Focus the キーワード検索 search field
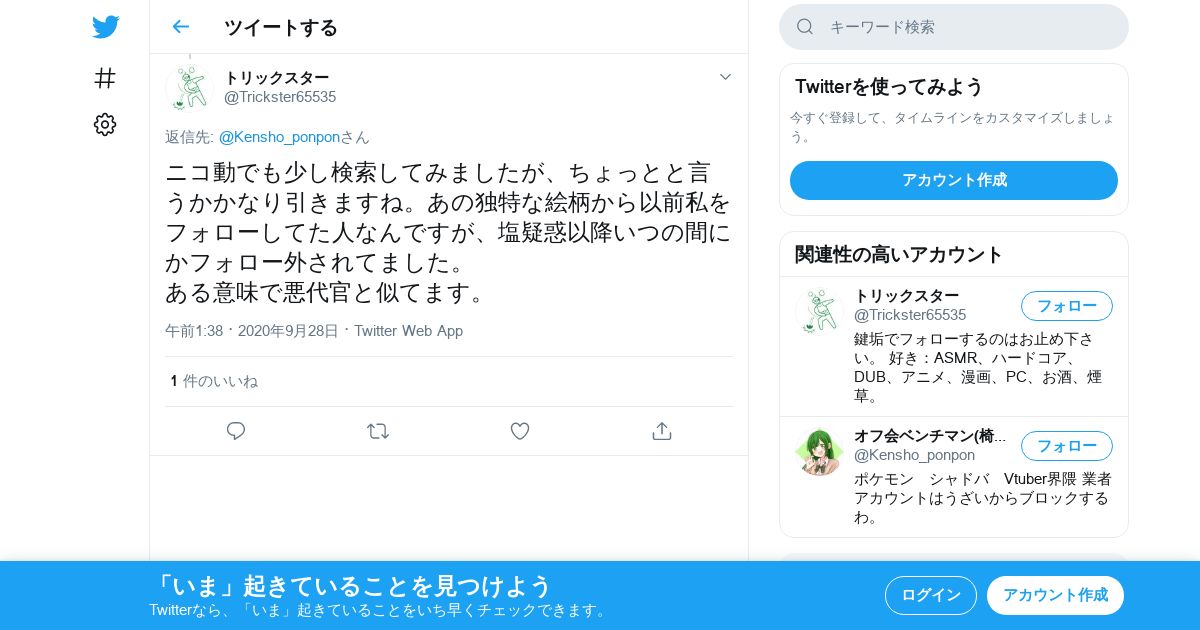 [954, 27]
